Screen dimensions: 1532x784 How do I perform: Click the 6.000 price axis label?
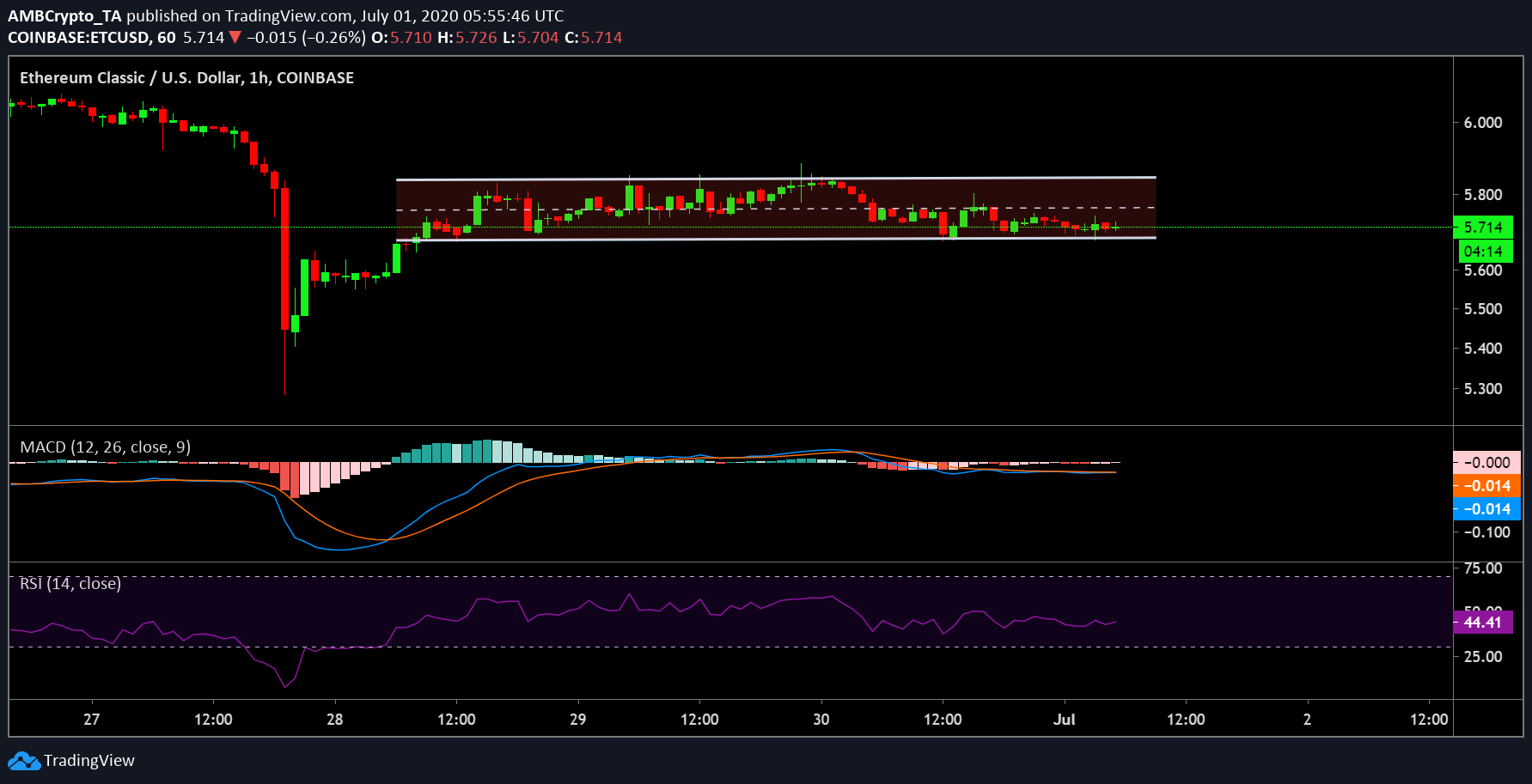(x=1483, y=123)
